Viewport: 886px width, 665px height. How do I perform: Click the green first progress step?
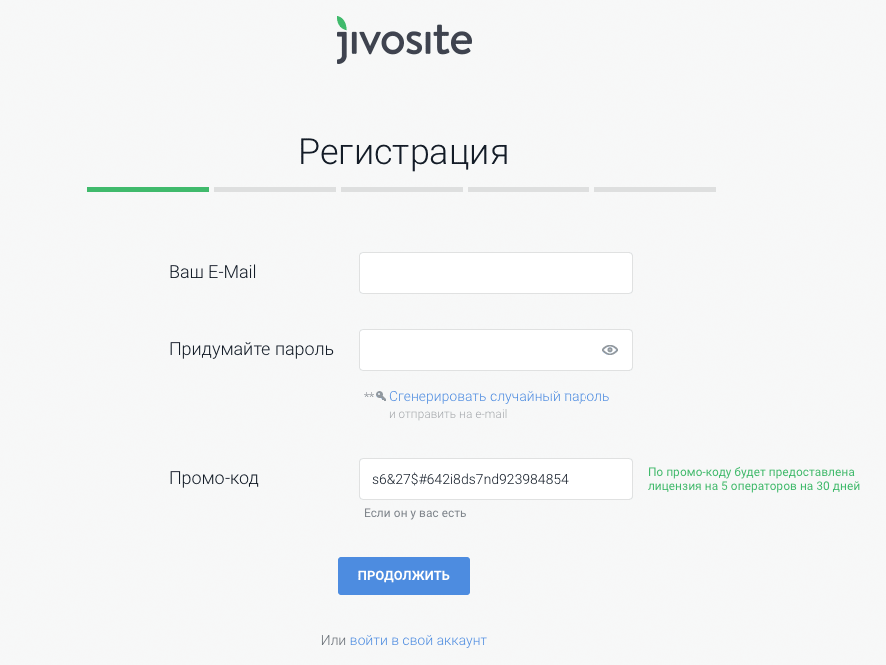(148, 189)
